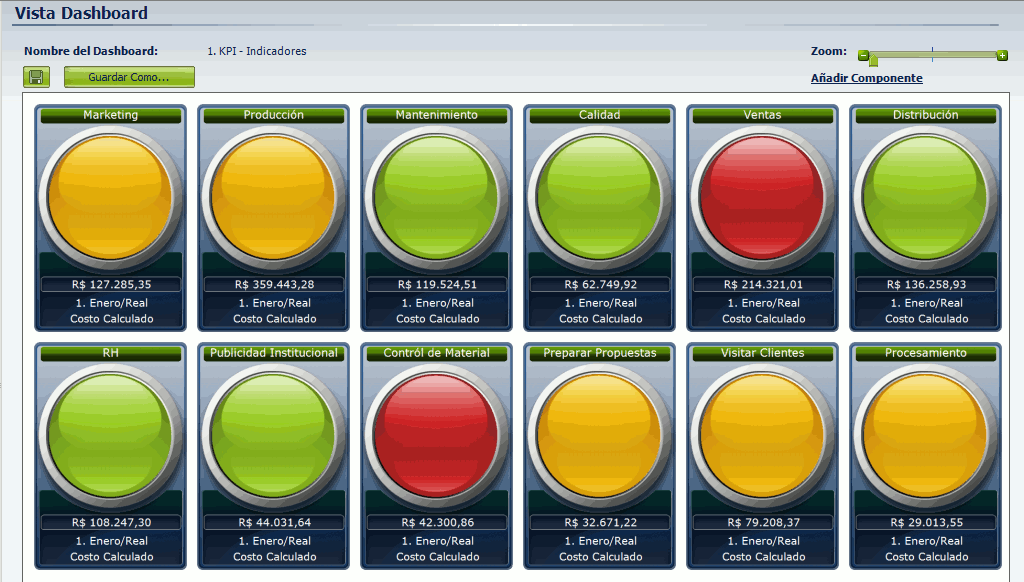Click the save disk icon
The height and width of the screenshot is (582, 1024).
coord(36,77)
